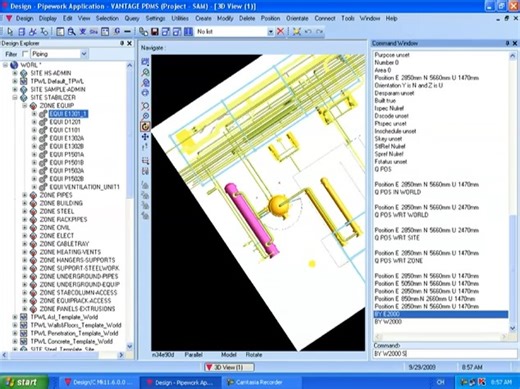
Task: Click the zone icon beside ZONE PIPES
Action: coord(33,195)
